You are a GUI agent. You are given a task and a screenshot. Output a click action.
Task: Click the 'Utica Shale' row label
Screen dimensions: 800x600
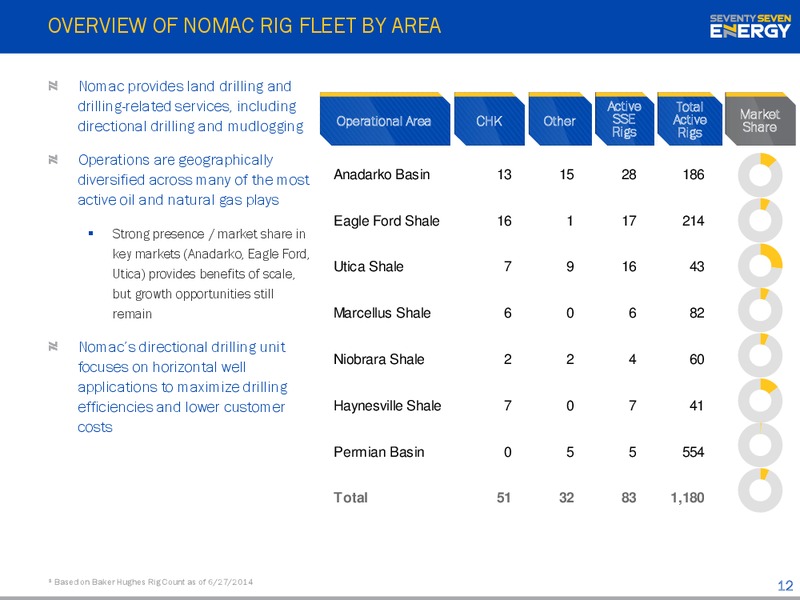click(x=368, y=267)
